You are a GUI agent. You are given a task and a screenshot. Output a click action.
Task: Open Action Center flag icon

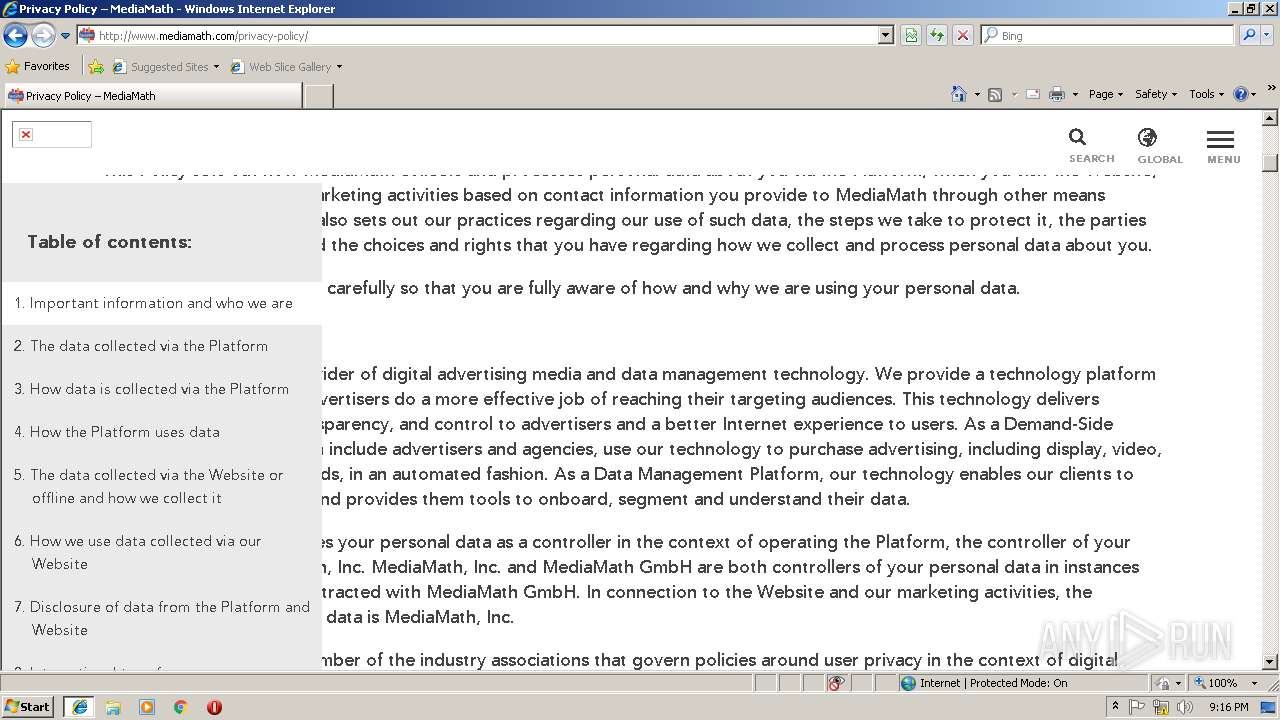click(x=1137, y=707)
